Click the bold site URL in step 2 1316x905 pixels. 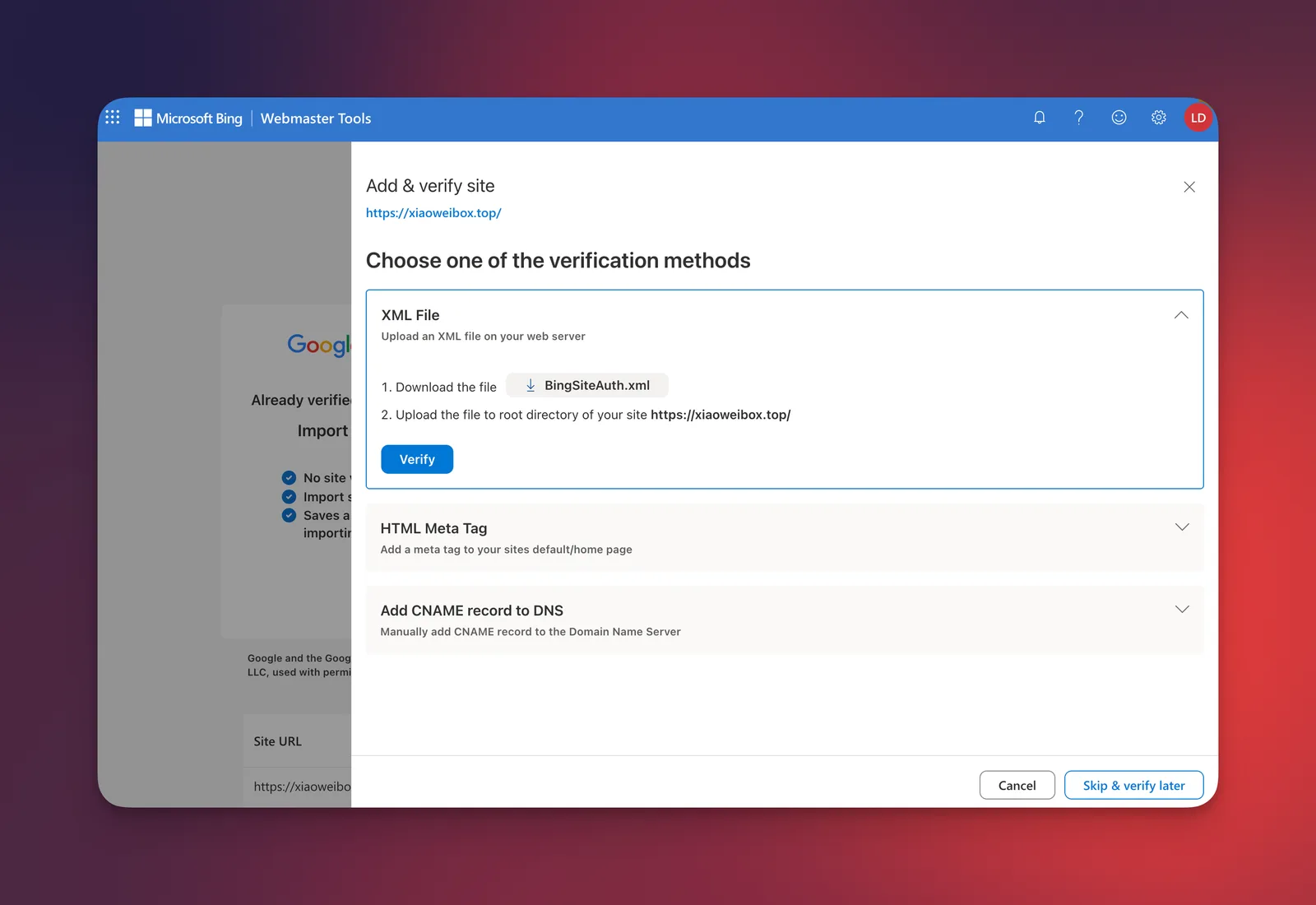click(x=721, y=415)
